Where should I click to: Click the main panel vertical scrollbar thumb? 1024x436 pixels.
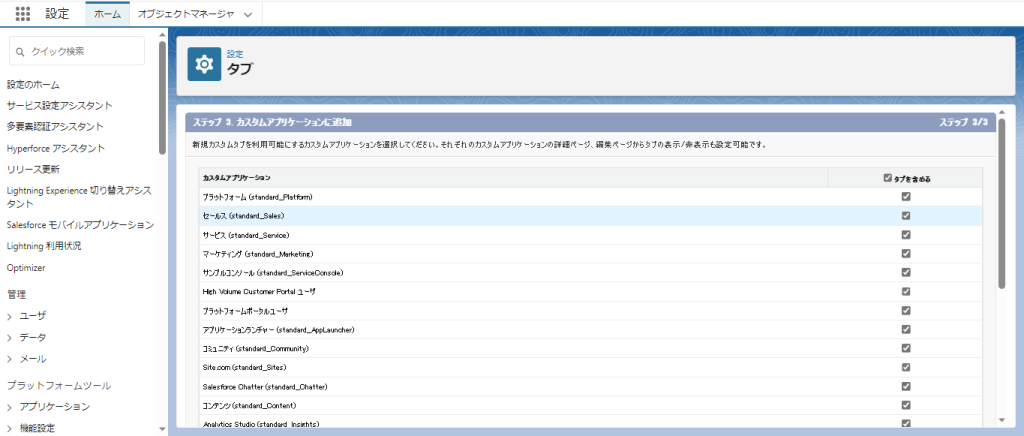click(1002, 202)
